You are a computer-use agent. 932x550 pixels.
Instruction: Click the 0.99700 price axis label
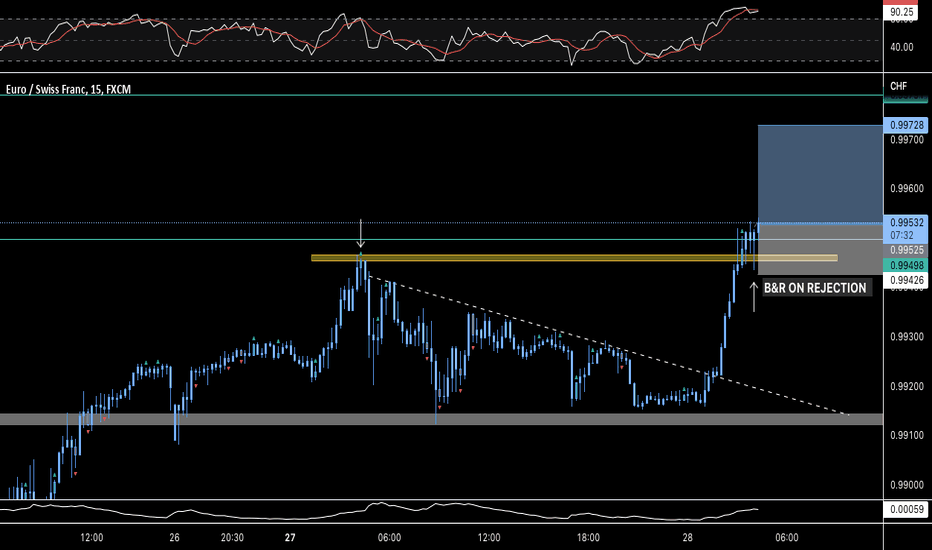tap(907, 140)
